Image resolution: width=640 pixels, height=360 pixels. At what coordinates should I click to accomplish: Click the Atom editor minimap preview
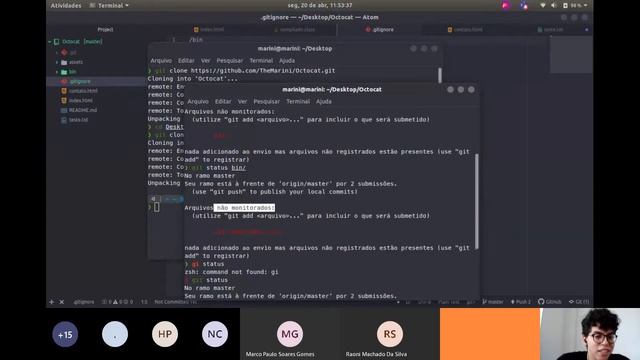tap(571, 54)
